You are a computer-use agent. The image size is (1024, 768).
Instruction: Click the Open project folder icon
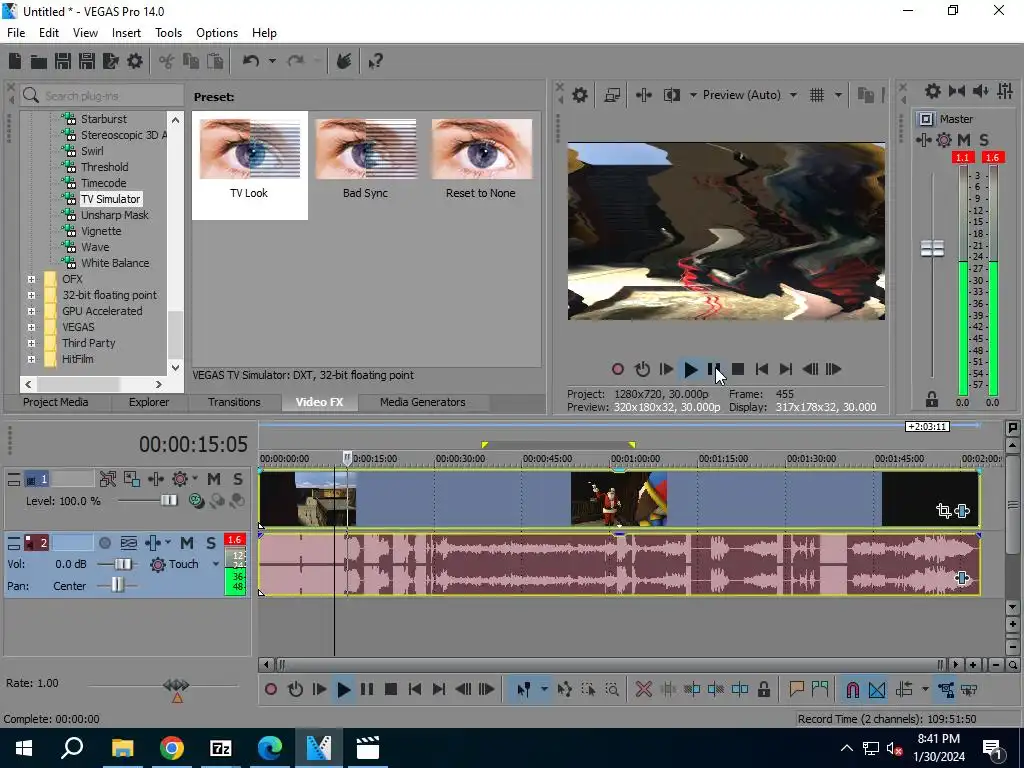coord(39,61)
